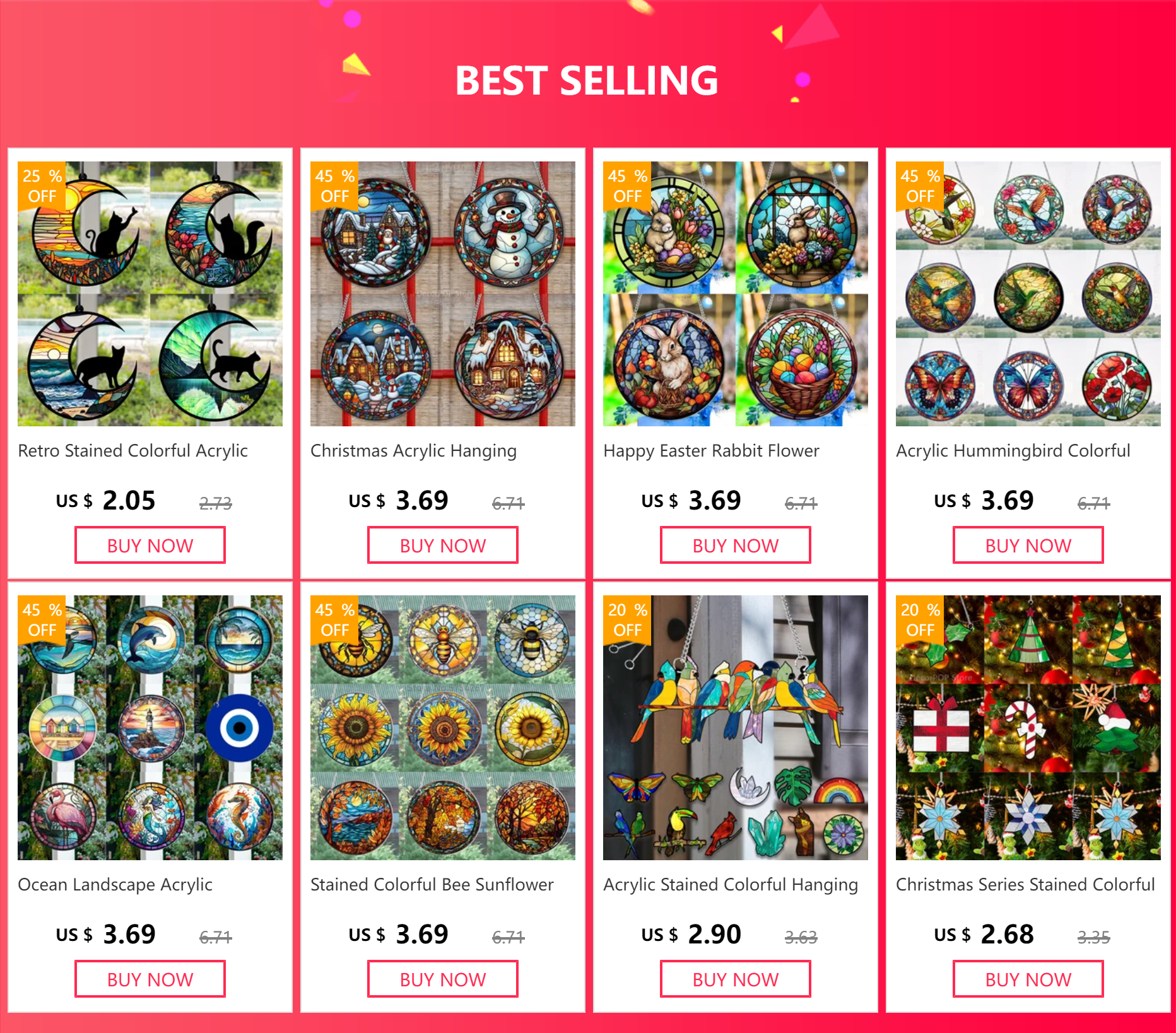
Task: Open the colorful birds hanging product image
Action: [x=736, y=728]
